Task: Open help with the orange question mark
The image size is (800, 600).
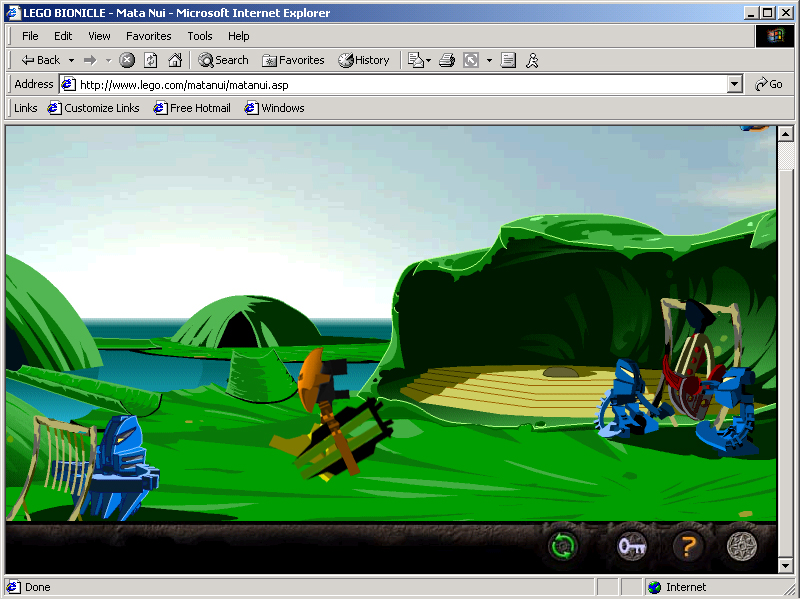Action: click(687, 547)
